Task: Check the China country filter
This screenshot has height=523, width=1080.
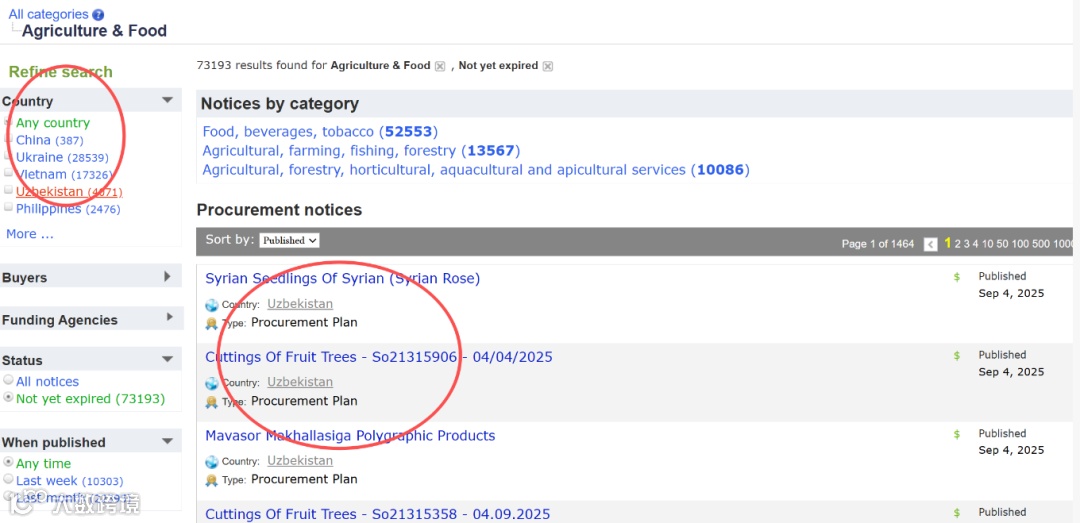Action: [x=8, y=139]
